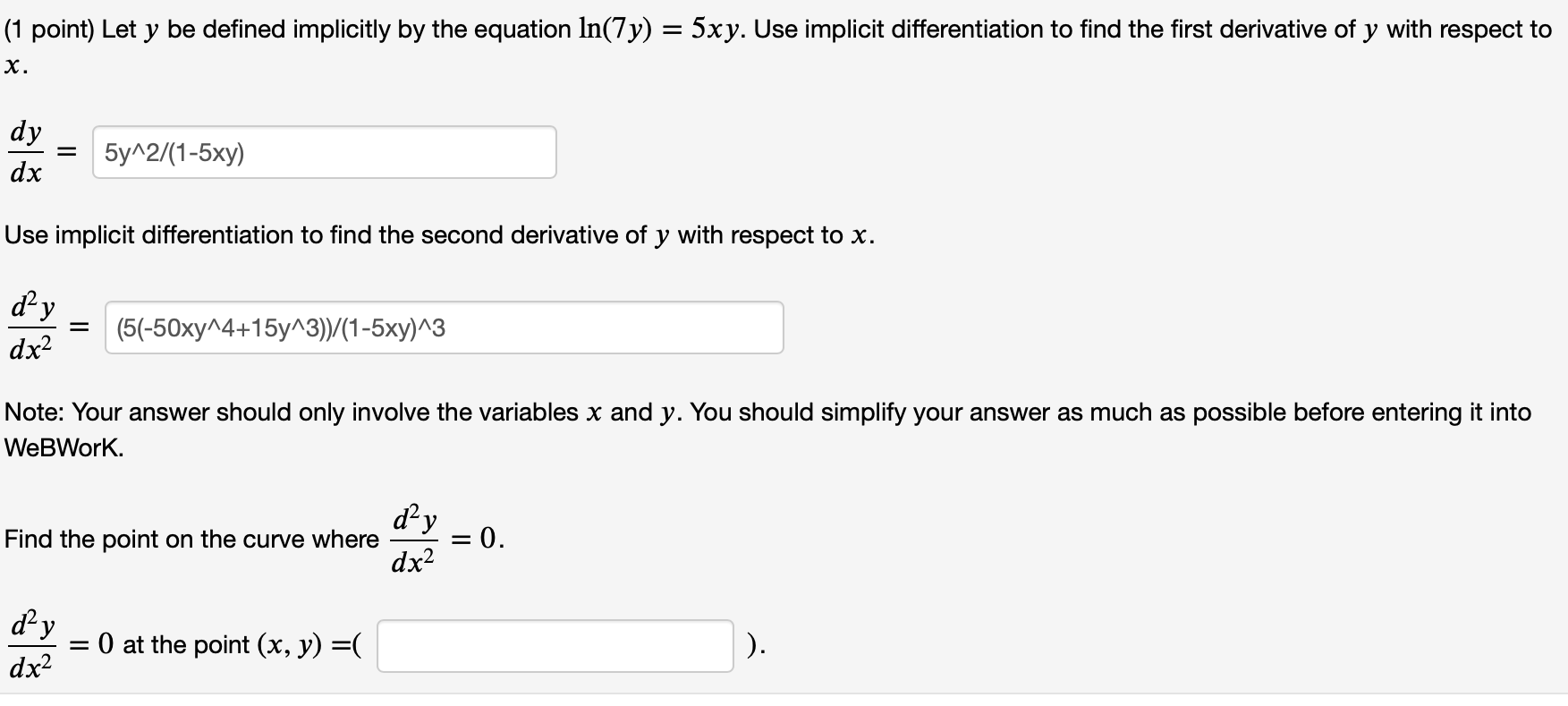Click the "= 0." after the "Find the point" fraction
Screen dimensions: 1568x706
click(x=479, y=539)
